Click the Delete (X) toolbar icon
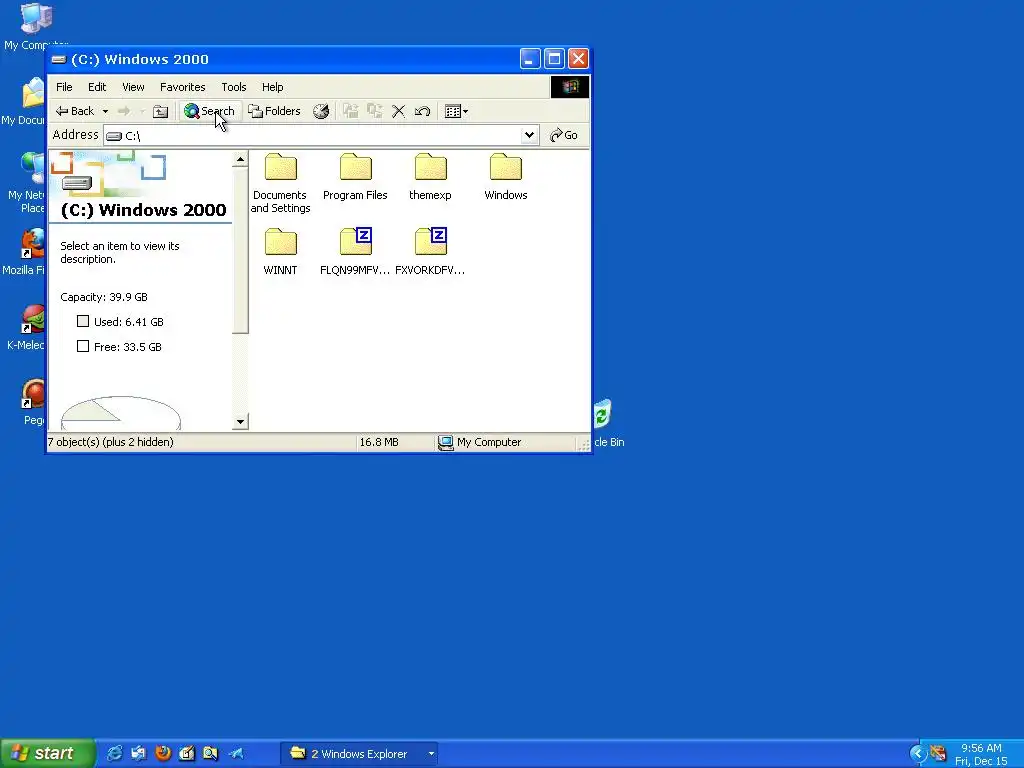The image size is (1024, 768). [398, 111]
